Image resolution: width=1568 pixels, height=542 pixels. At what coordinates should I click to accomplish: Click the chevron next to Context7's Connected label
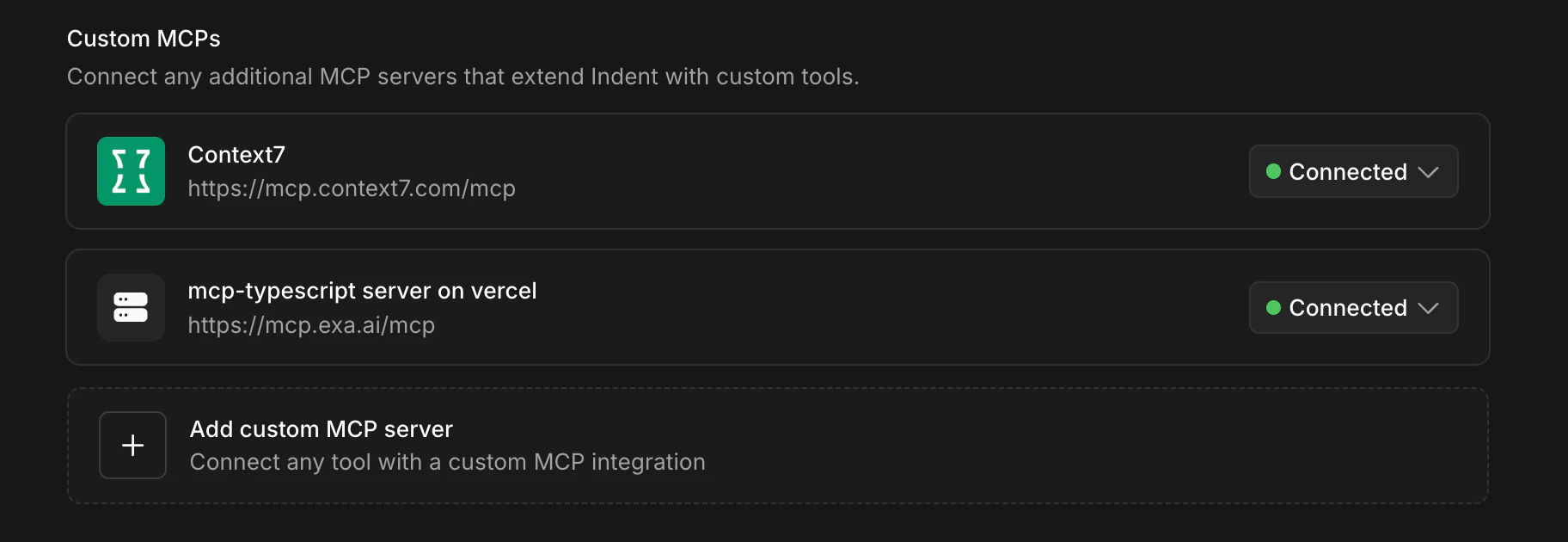pyautogui.click(x=1427, y=171)
